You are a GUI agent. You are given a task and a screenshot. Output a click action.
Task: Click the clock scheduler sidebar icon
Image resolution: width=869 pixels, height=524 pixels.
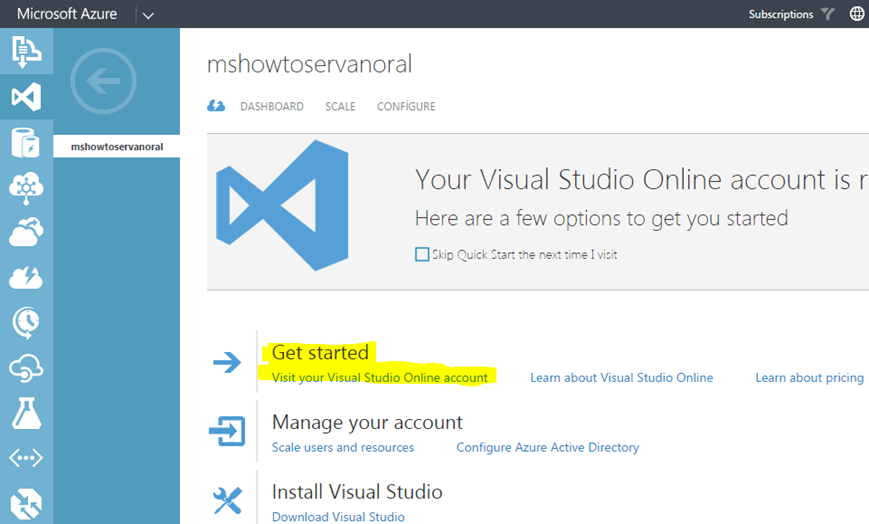pos(26,322)
